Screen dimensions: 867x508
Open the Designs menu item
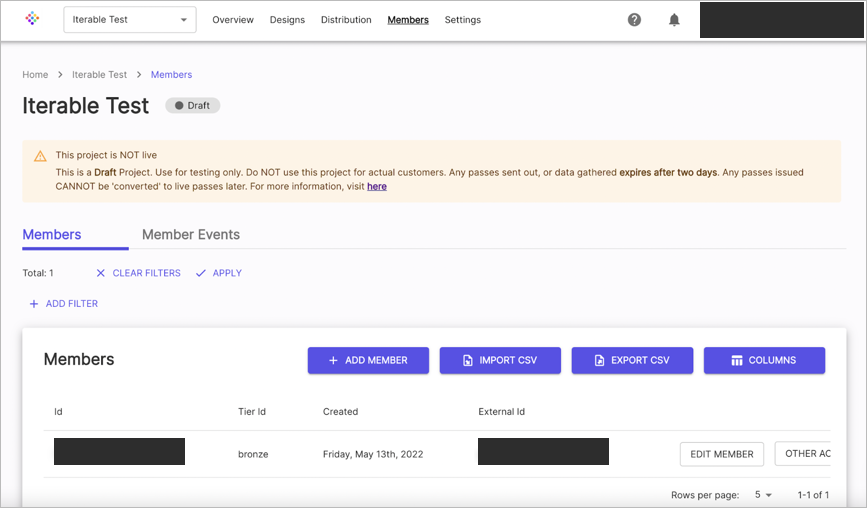[x=287, y=20]
